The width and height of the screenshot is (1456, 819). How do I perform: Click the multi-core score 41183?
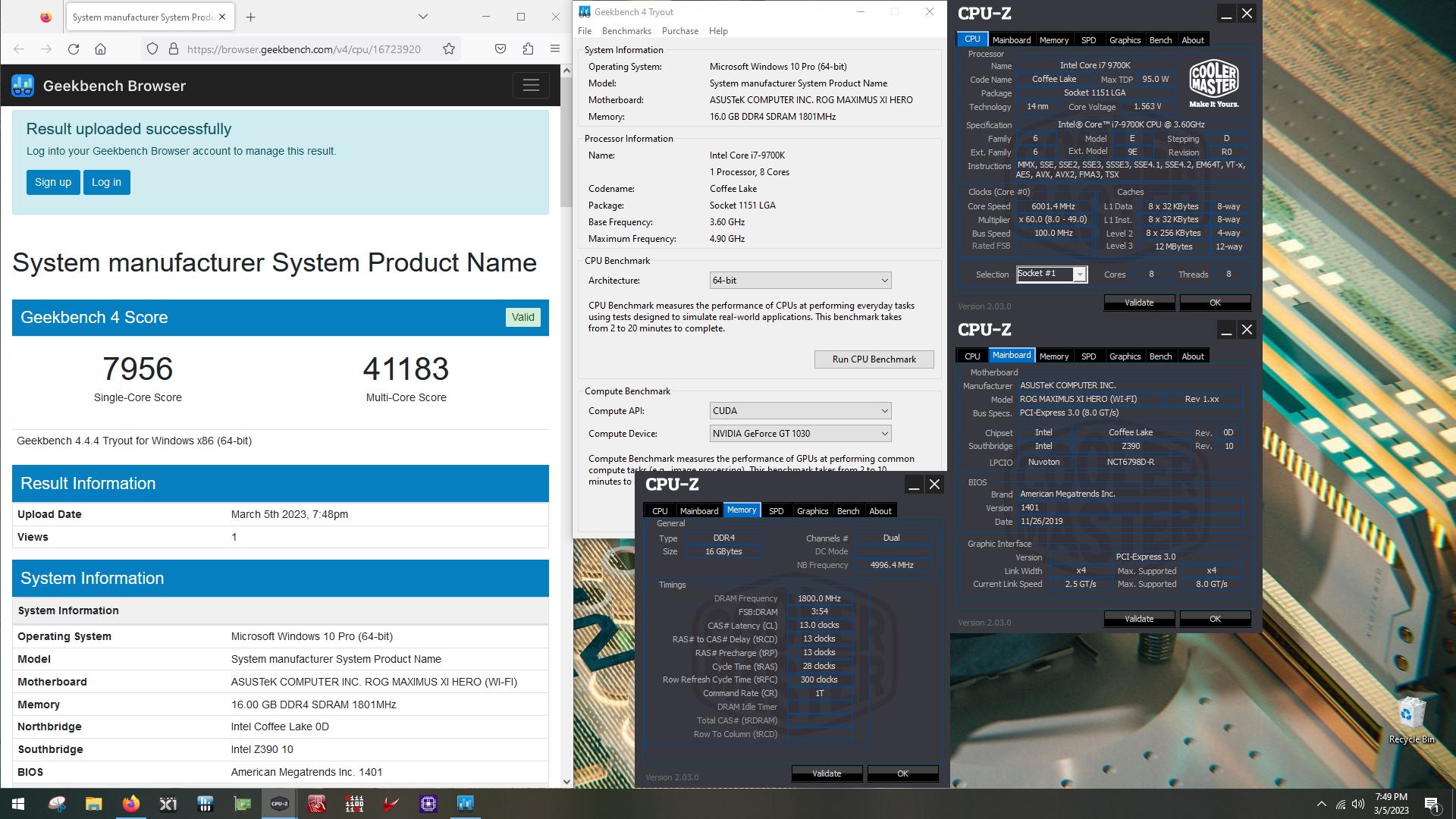tap(406, 369)
